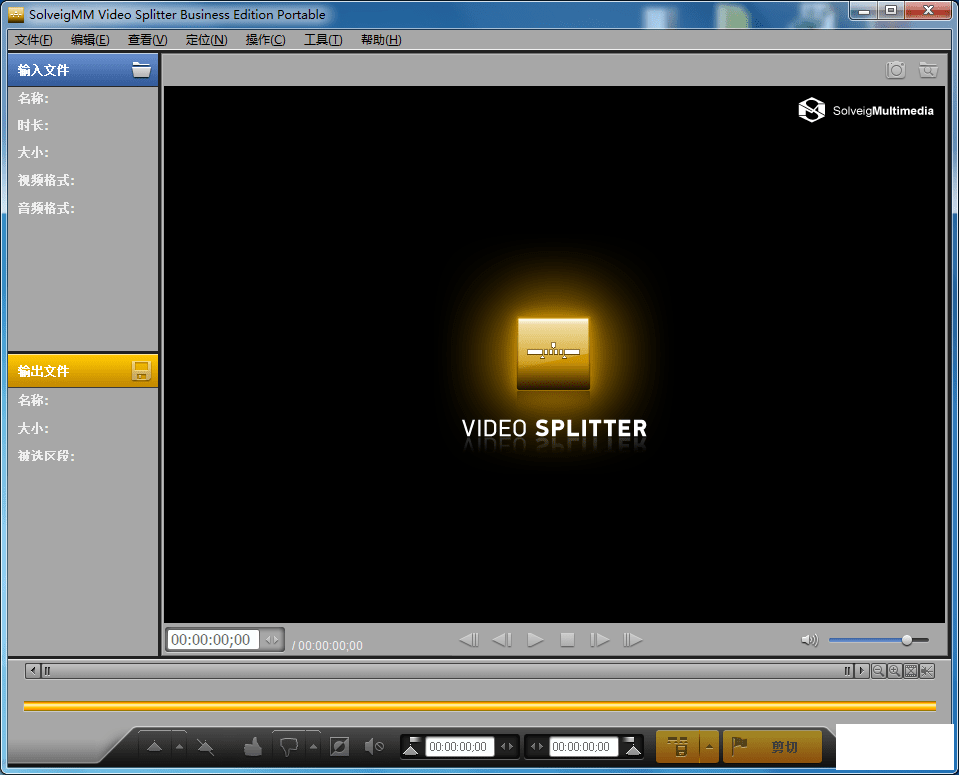Expand the add marker dropdown arrow
This screenshot has height=775, width=959.
pyautogui.click(x=179, y=746)
